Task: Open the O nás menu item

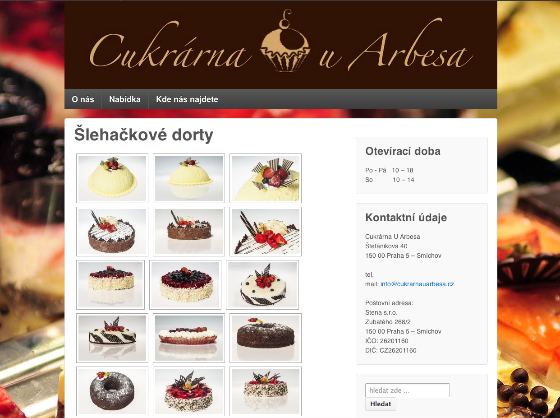Action: pyautogui.click(x=83, y=99)
